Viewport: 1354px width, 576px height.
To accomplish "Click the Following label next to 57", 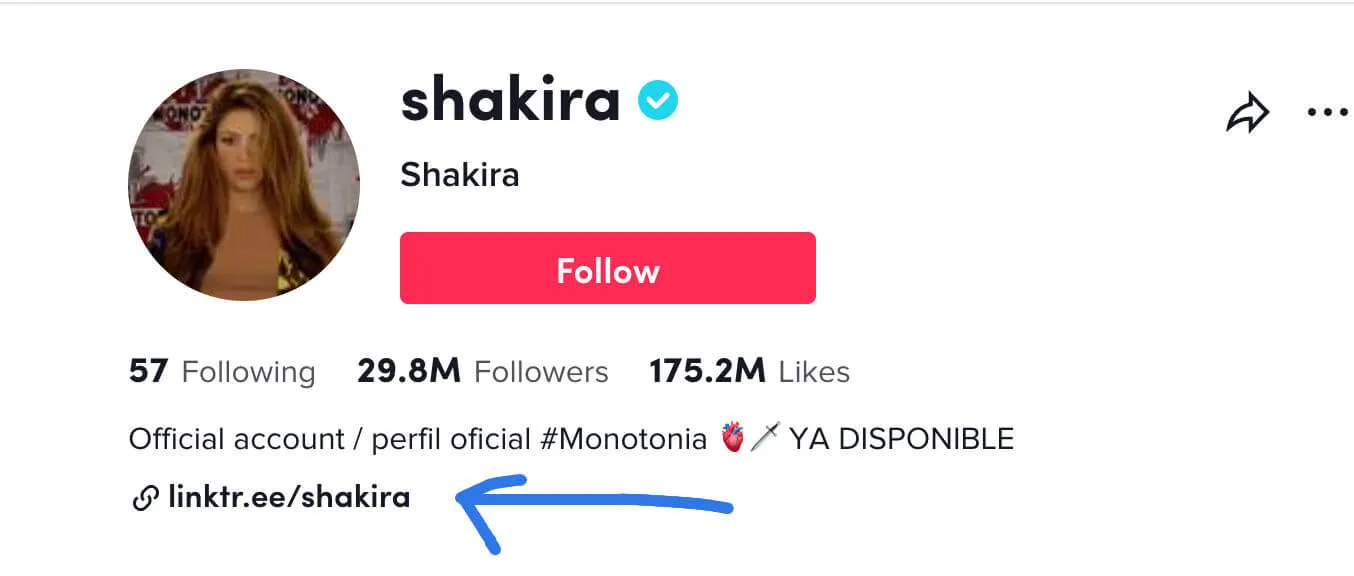I will [x=249, y=371].
